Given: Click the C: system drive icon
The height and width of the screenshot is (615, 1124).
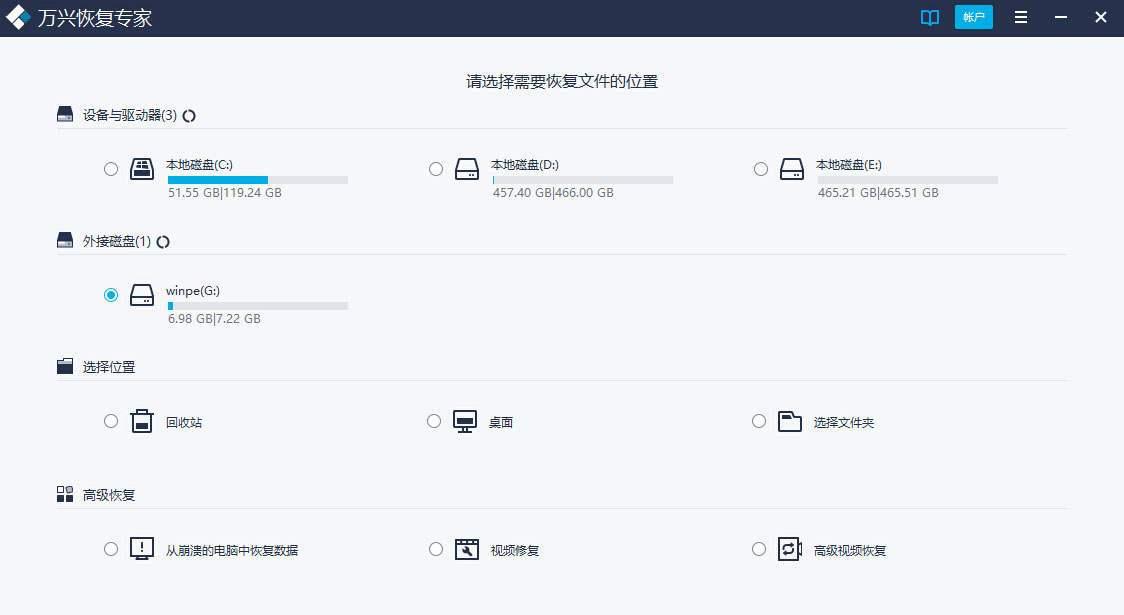Looking at the screenshot, I should [x=142, y=169].
